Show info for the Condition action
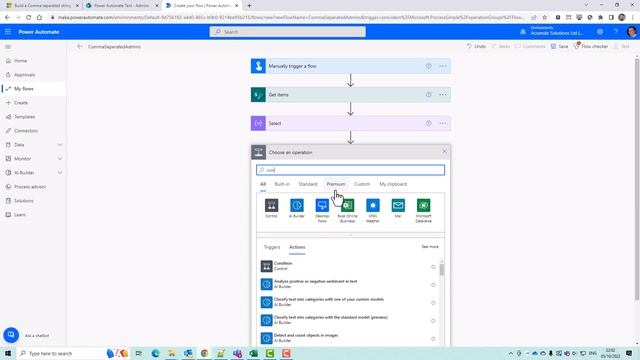 coord(433,267)
